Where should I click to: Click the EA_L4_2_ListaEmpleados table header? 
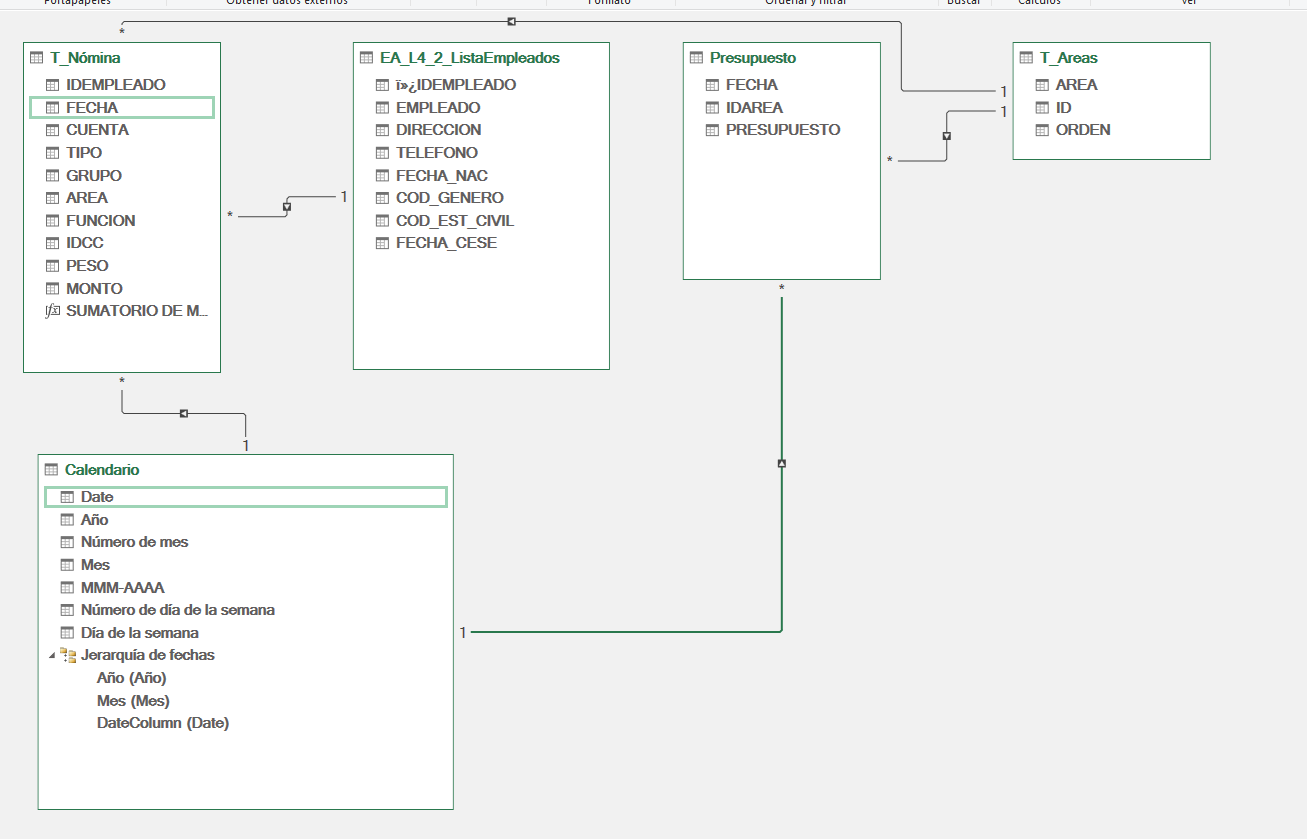(469, 58)
